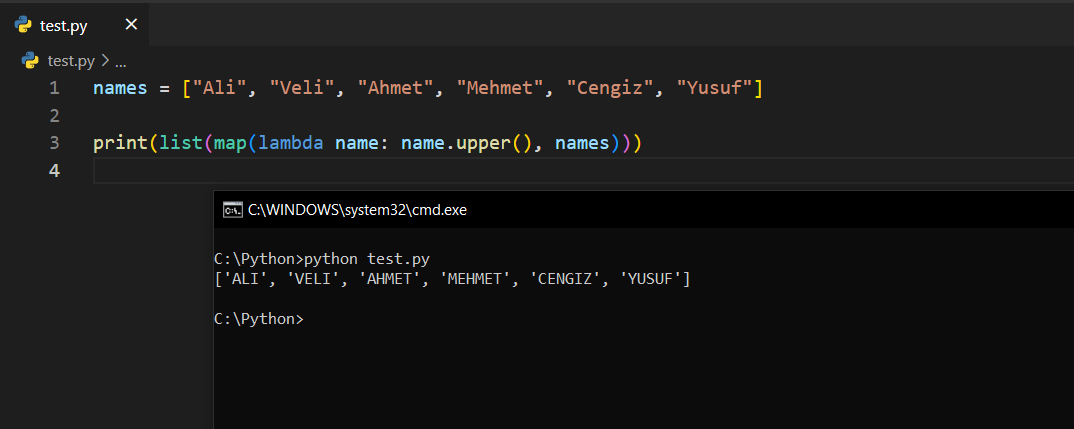
Task: Expand the breadcrumb chevron after test.py
Action: click(106, 60)
